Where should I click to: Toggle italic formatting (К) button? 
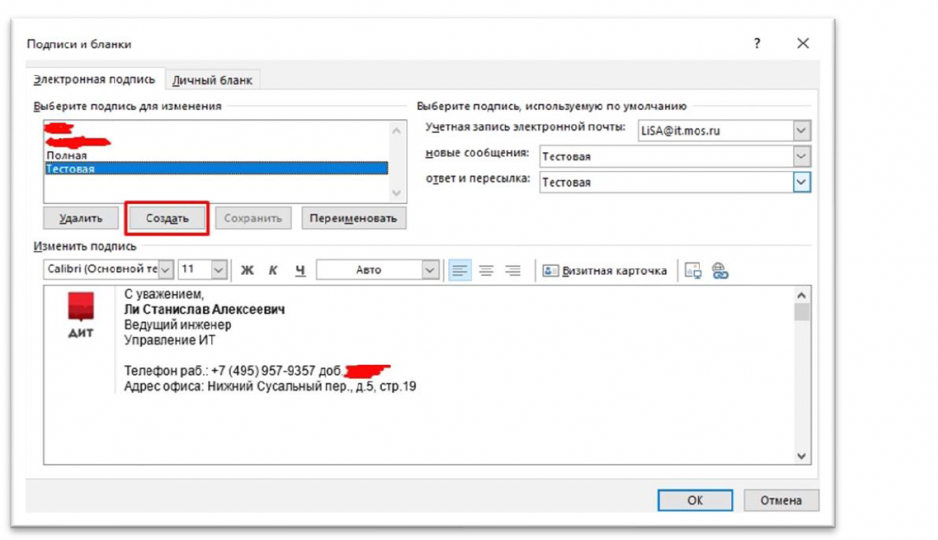pyautogui.click(x=273, y=270)
